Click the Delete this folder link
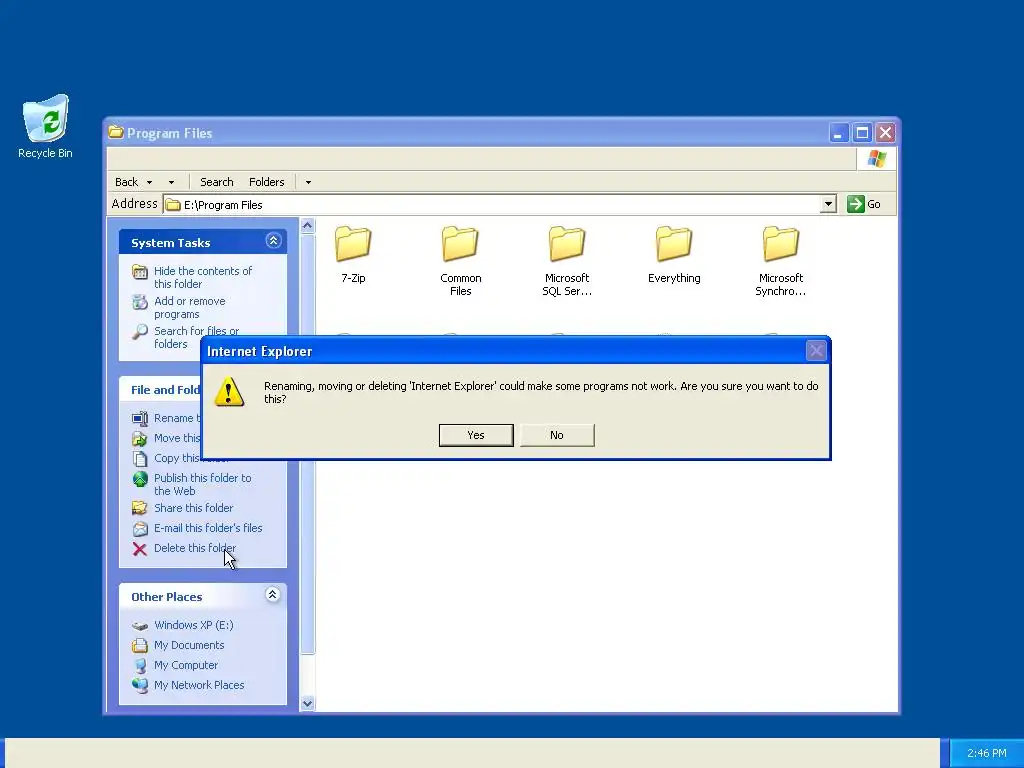1024x768 pixels. click(195, 549)
